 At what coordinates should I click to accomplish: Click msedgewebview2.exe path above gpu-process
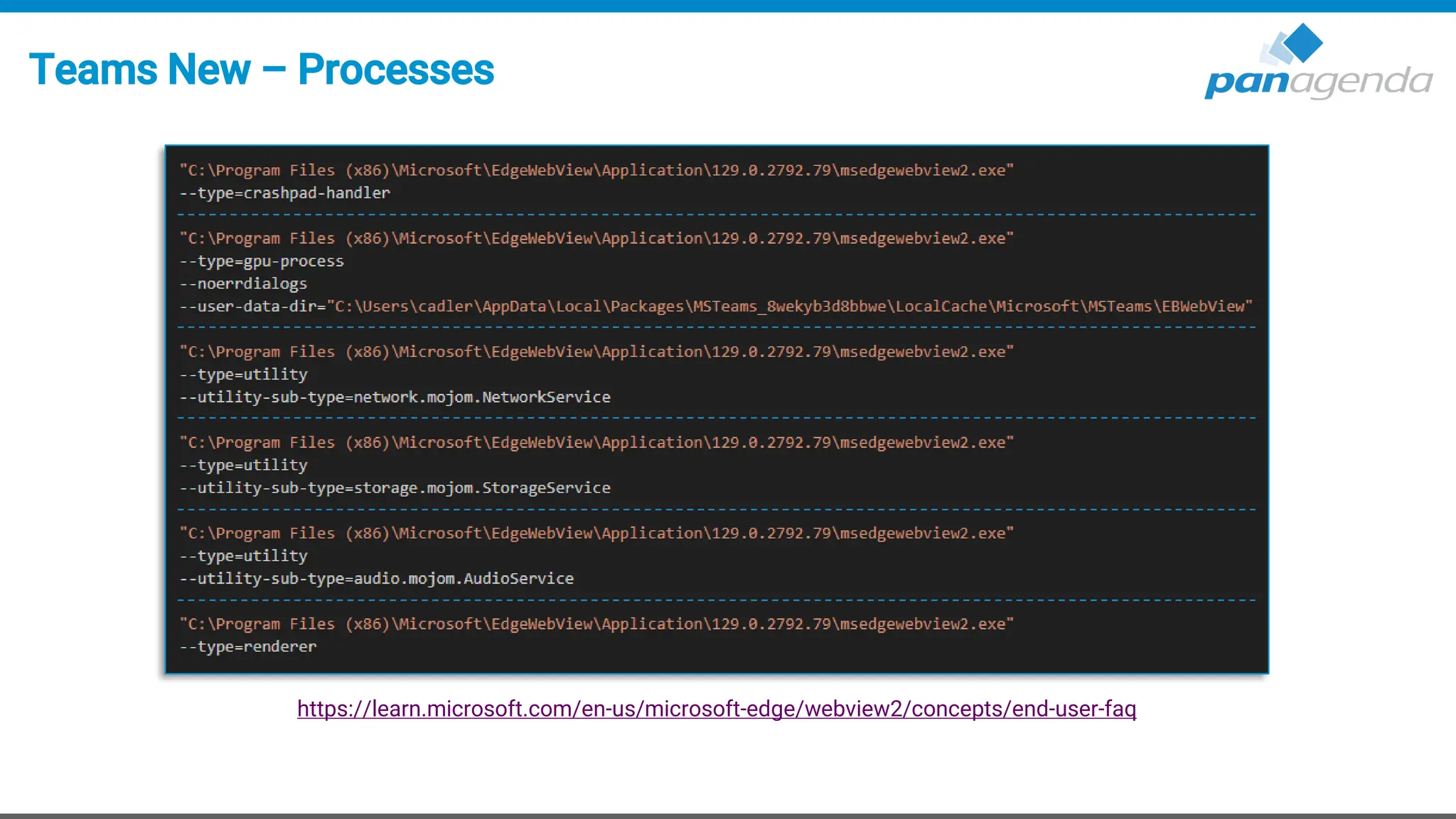click(596, 238)
